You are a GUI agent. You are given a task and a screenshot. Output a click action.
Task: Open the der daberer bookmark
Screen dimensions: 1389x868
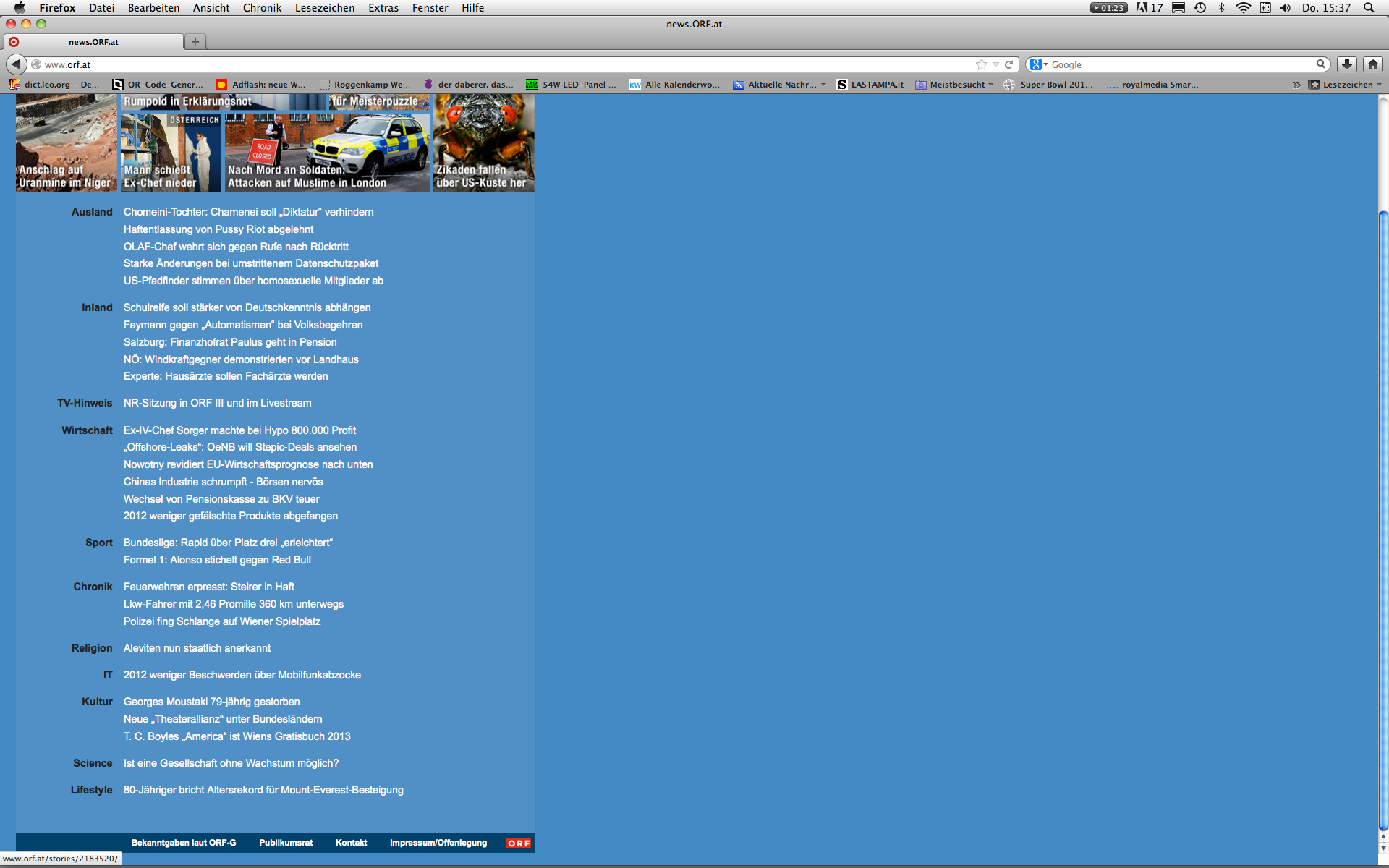point(470,85)
